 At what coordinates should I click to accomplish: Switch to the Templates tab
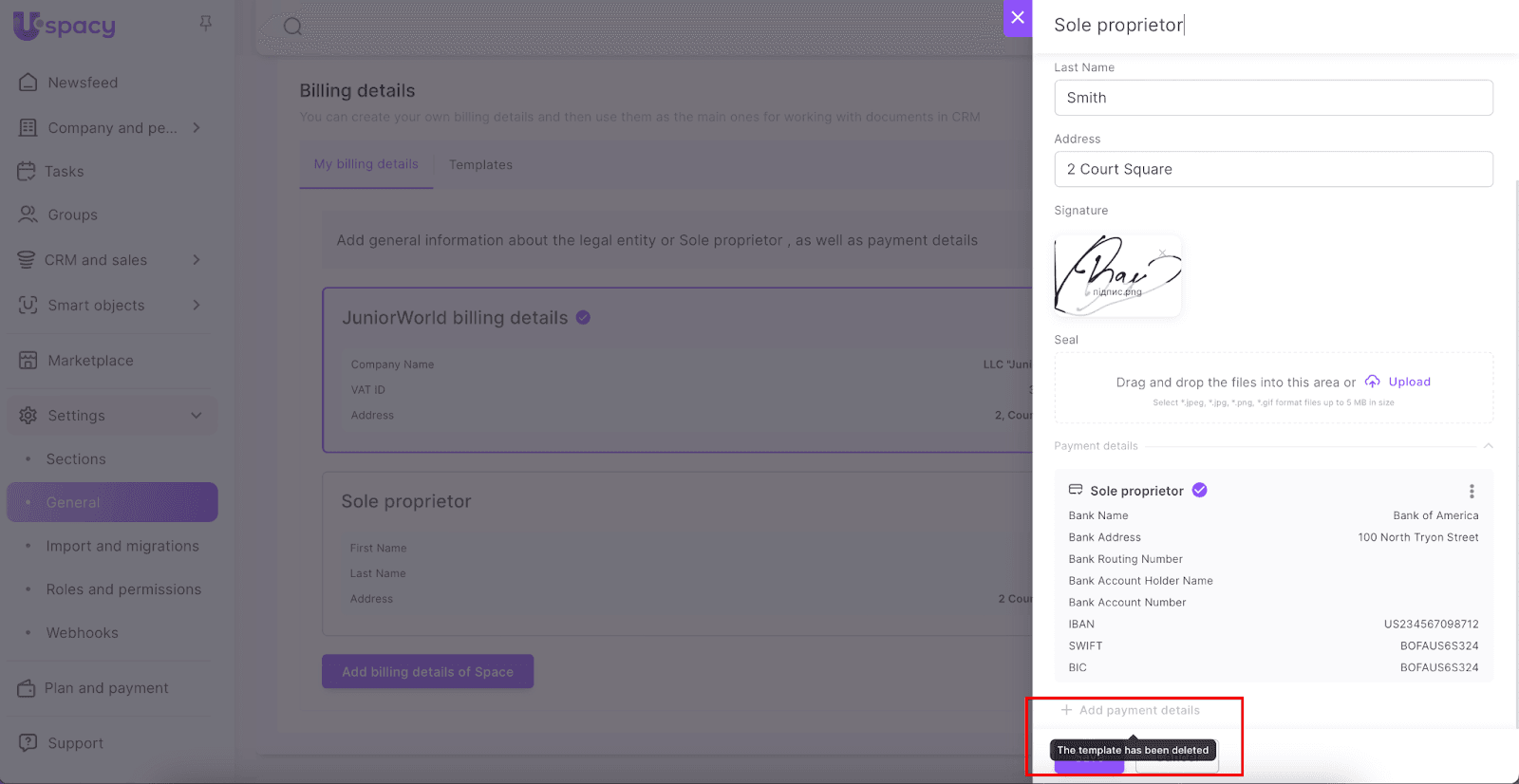pos(480,165)
